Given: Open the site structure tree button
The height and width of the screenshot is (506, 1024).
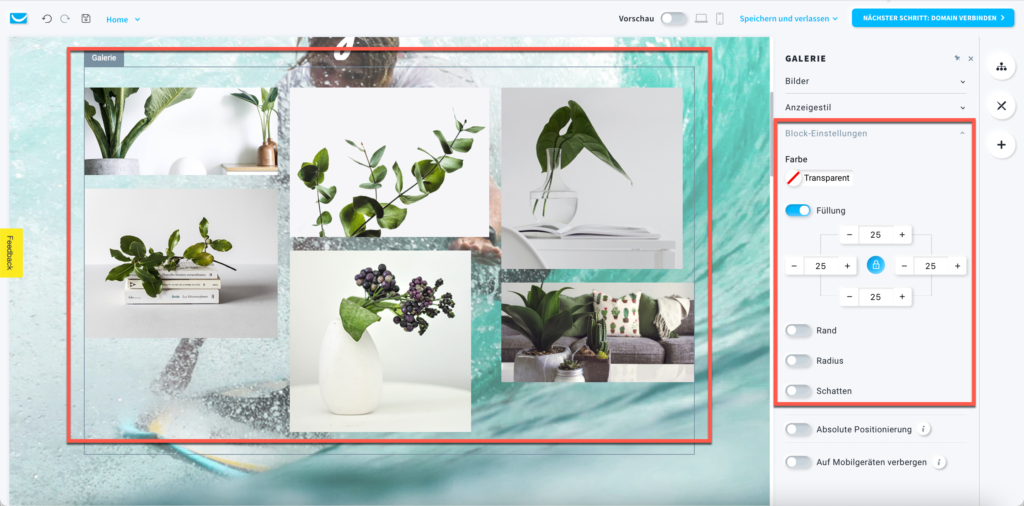Looking at the screenshot, I should coord(1001,67).
